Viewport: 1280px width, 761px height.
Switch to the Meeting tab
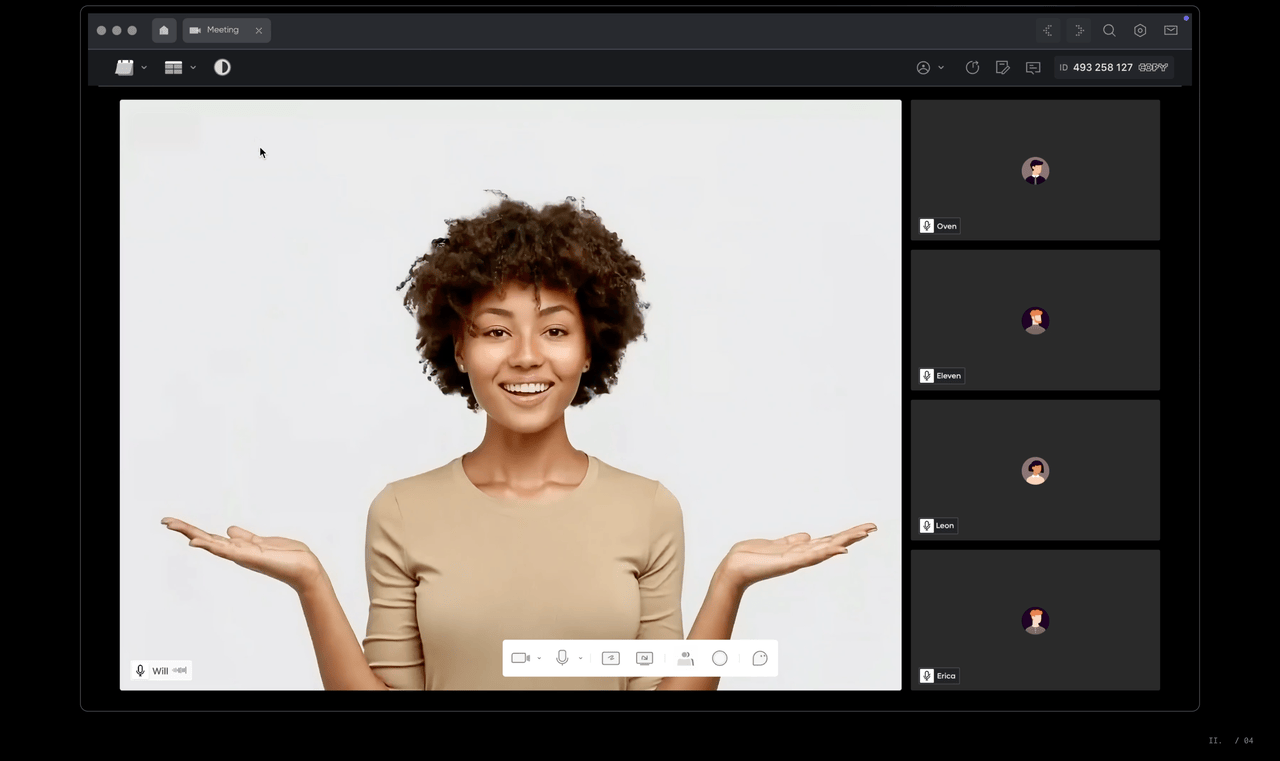coord(226,30)
